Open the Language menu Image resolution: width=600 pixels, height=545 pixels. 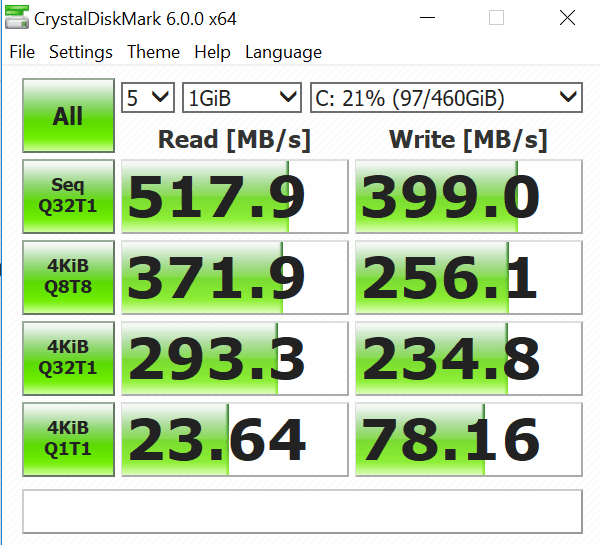coord(283,52)
